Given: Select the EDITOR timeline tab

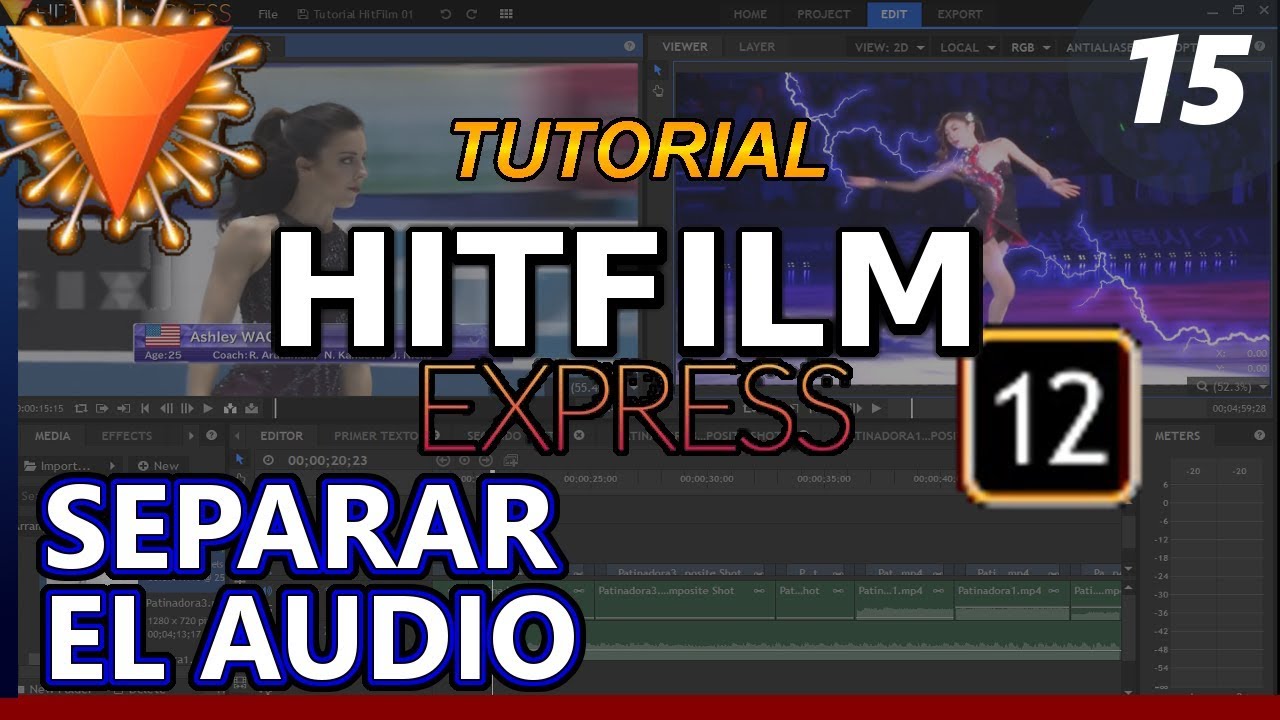Looking at the screenshot, I should click(x=282, y=436).
